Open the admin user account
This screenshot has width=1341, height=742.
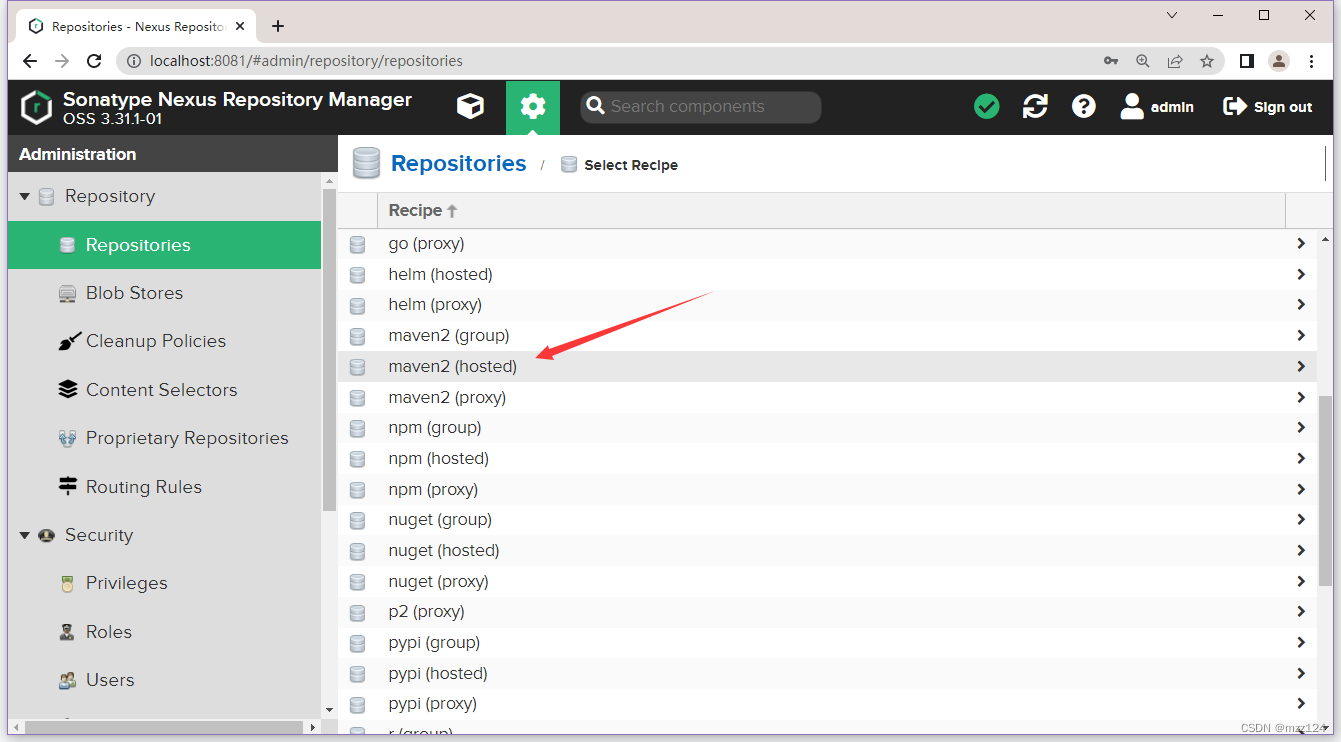click(x=1157, y=106)
